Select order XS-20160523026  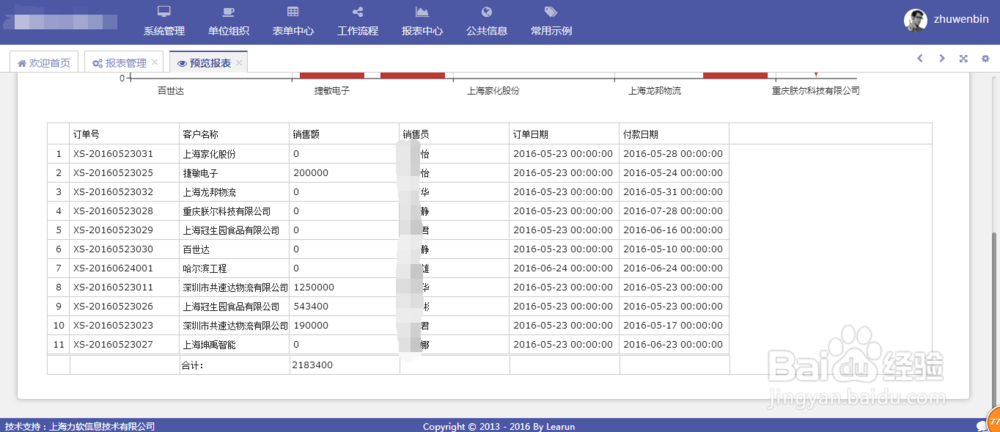[113, 306]
